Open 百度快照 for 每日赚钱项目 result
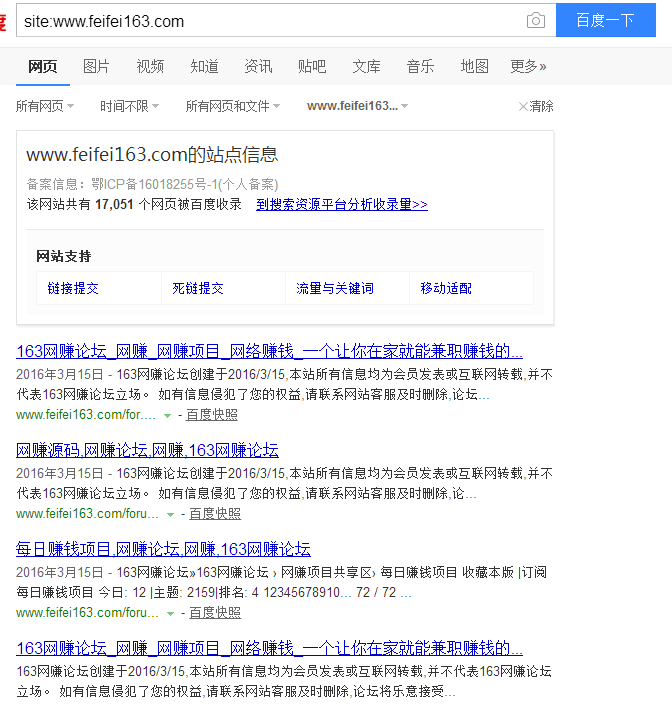Image resolution: width=672 pixels, height=705 pixels. coord(215,612)
